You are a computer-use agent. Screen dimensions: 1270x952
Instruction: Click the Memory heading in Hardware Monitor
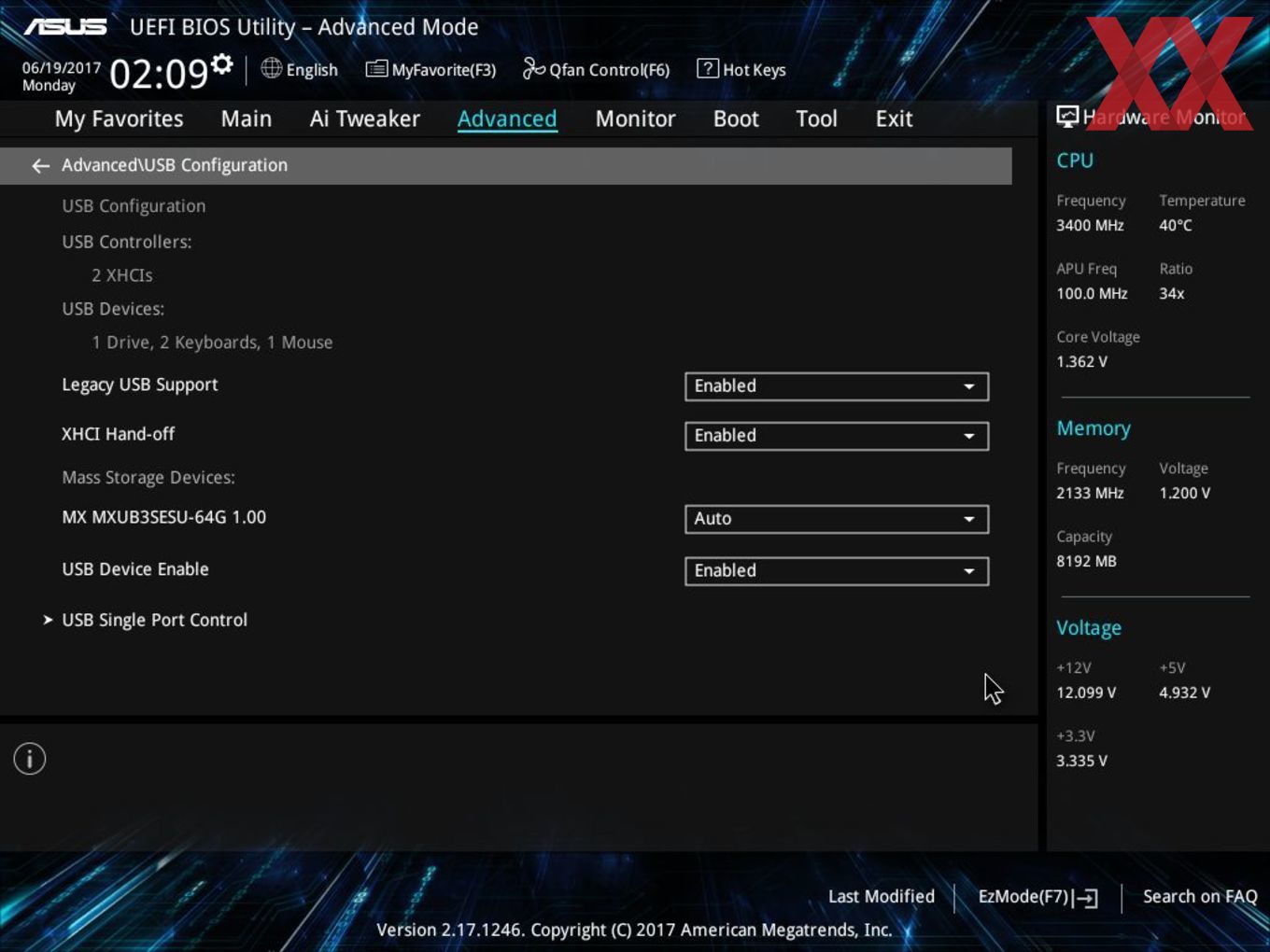pos(1094,428)
